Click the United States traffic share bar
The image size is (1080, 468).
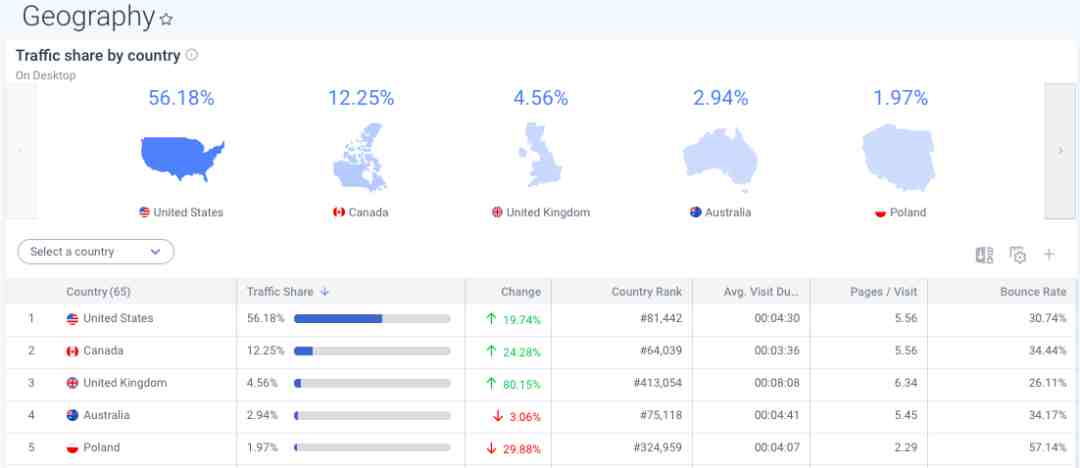point(371,319)
